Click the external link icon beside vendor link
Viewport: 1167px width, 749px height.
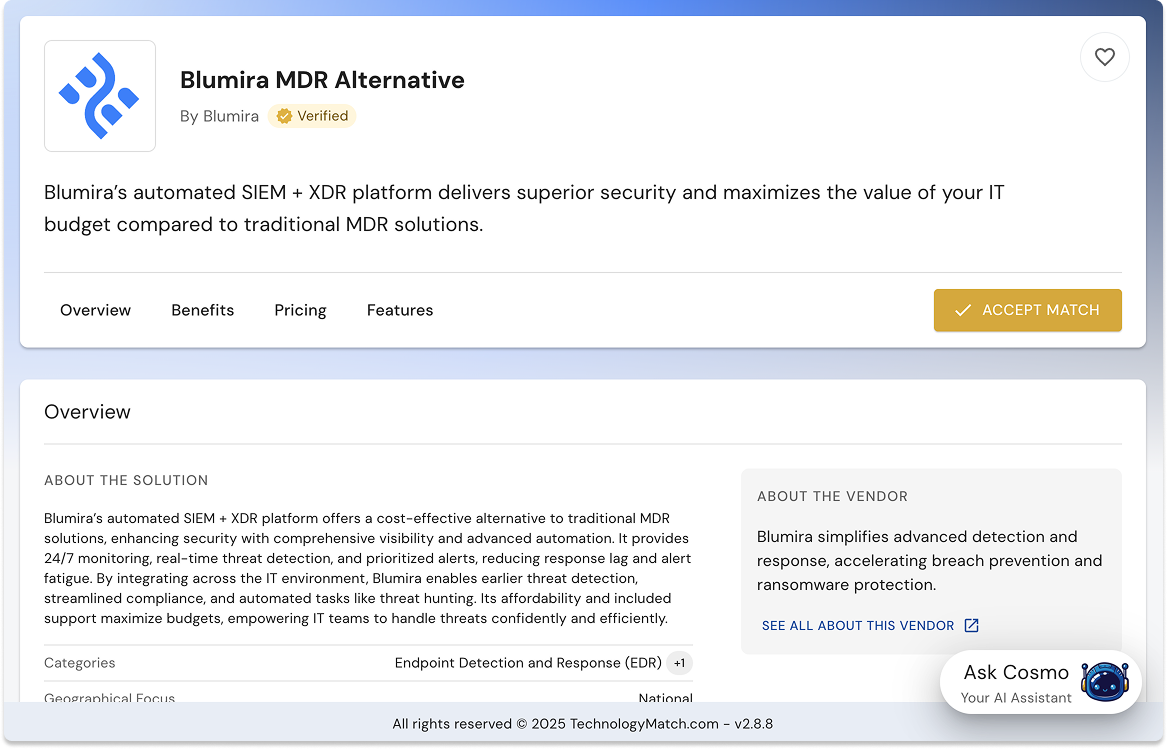(x=971, y=625)
